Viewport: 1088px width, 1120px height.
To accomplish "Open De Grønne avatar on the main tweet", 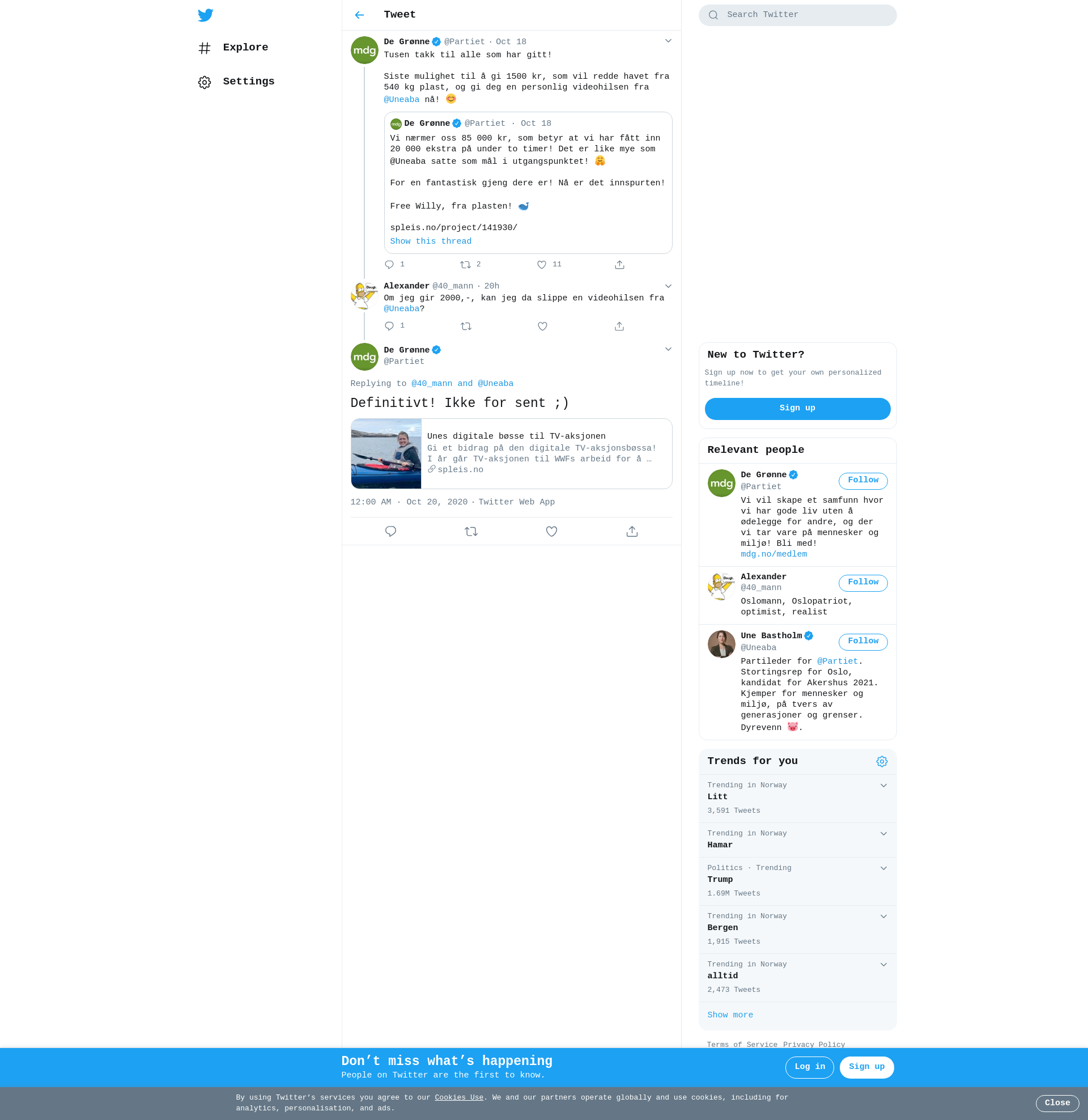I will 364,357.
